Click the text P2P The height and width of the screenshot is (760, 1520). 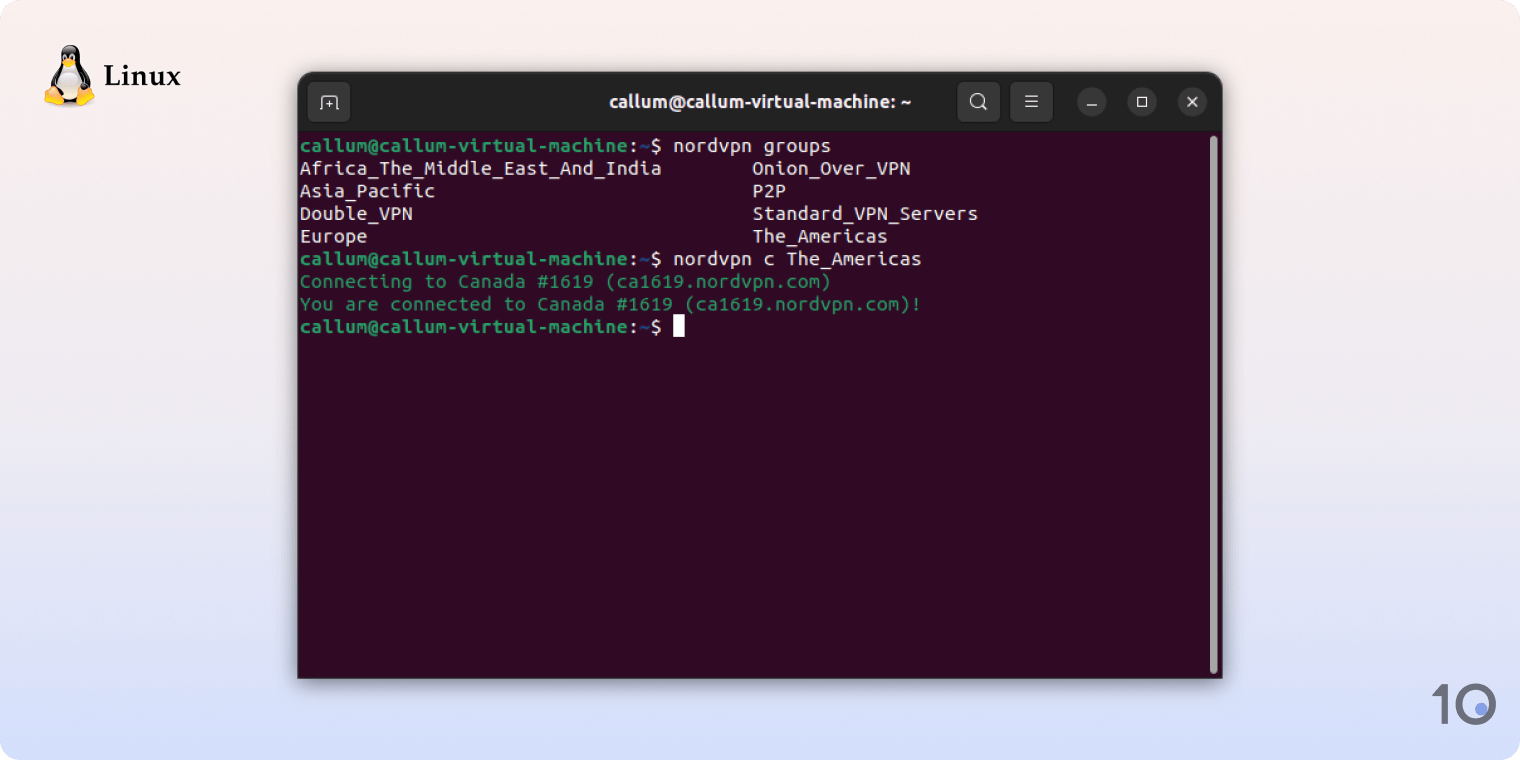coord(769,191)
